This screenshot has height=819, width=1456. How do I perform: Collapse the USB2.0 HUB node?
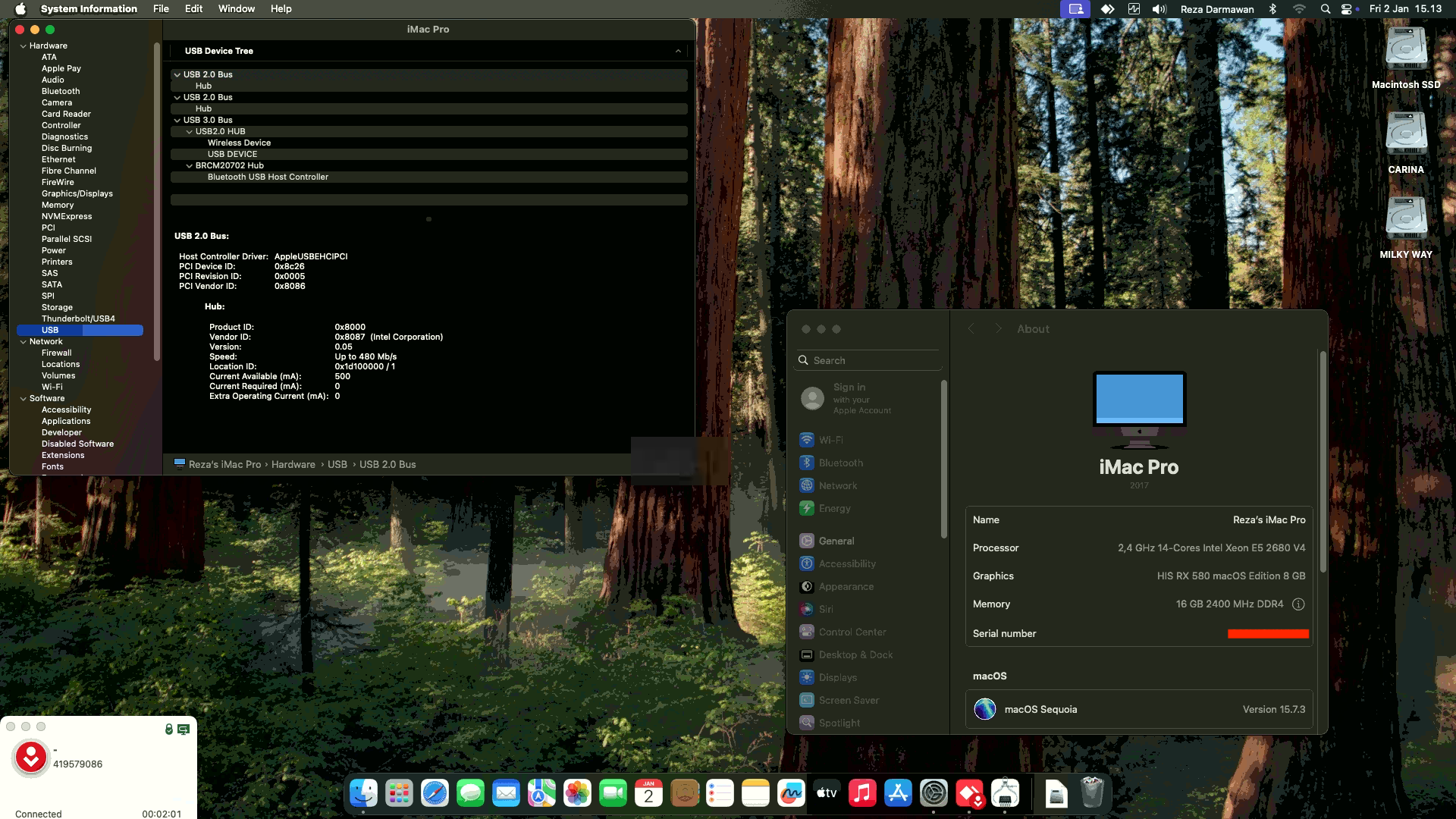(189, 132)
